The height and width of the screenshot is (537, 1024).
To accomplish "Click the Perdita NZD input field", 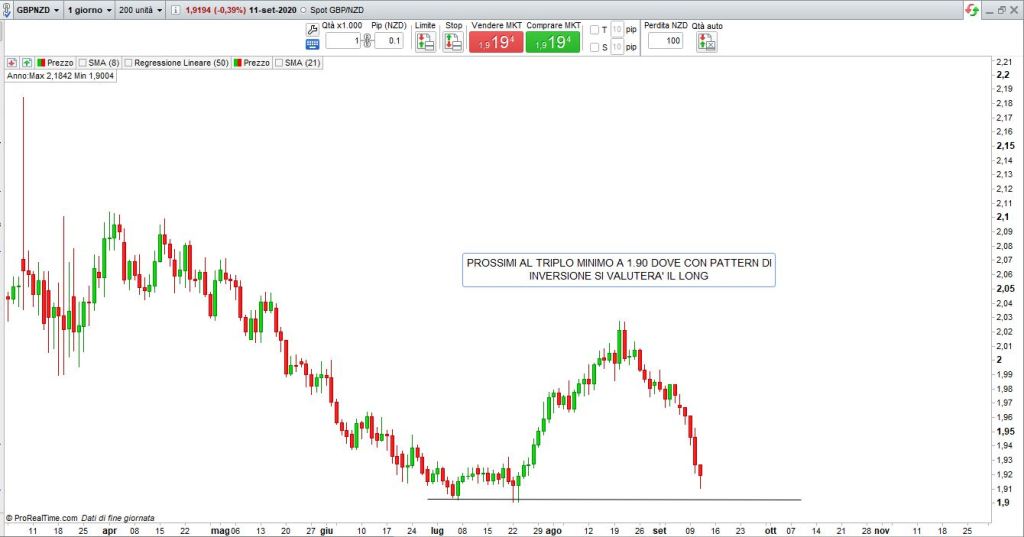I will tap(665, 41).
